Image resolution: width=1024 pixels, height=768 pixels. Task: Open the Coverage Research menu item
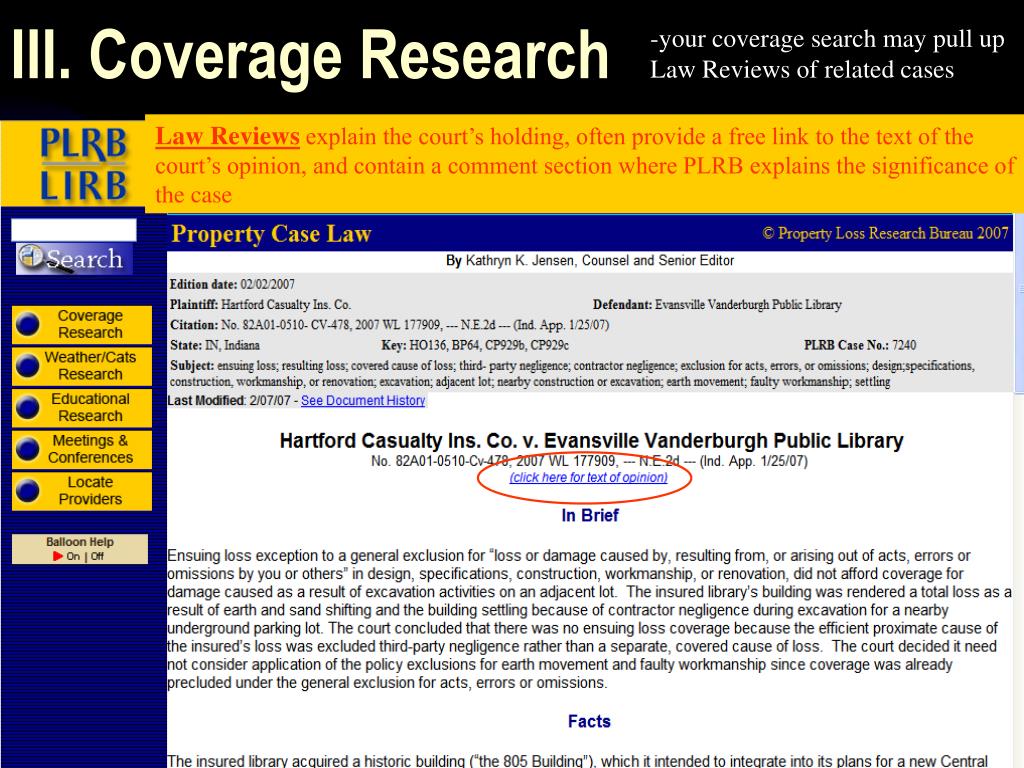click(82, 325)
